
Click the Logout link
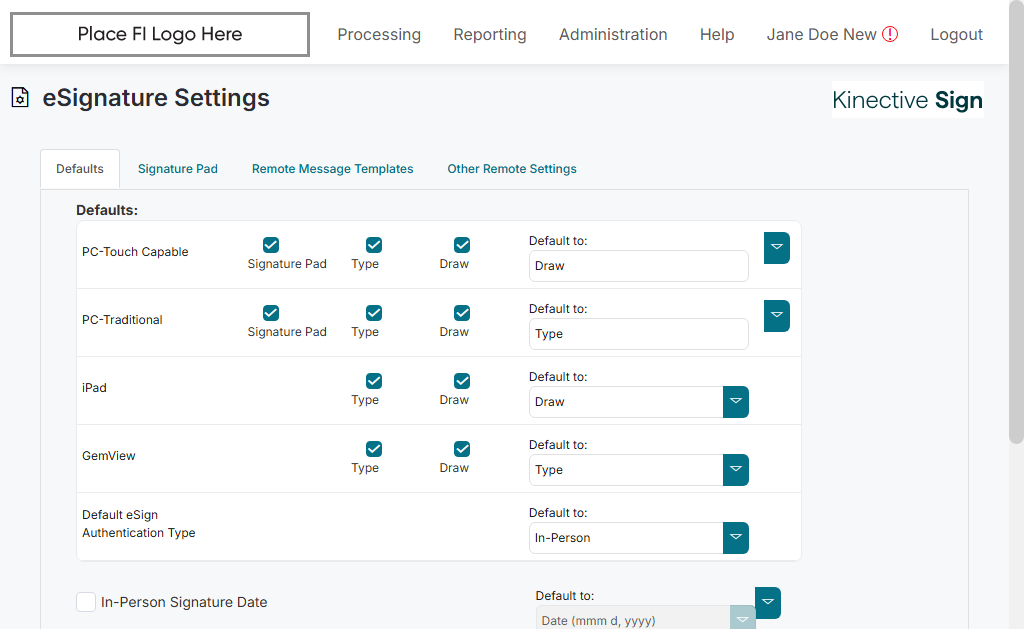(956, 35)
